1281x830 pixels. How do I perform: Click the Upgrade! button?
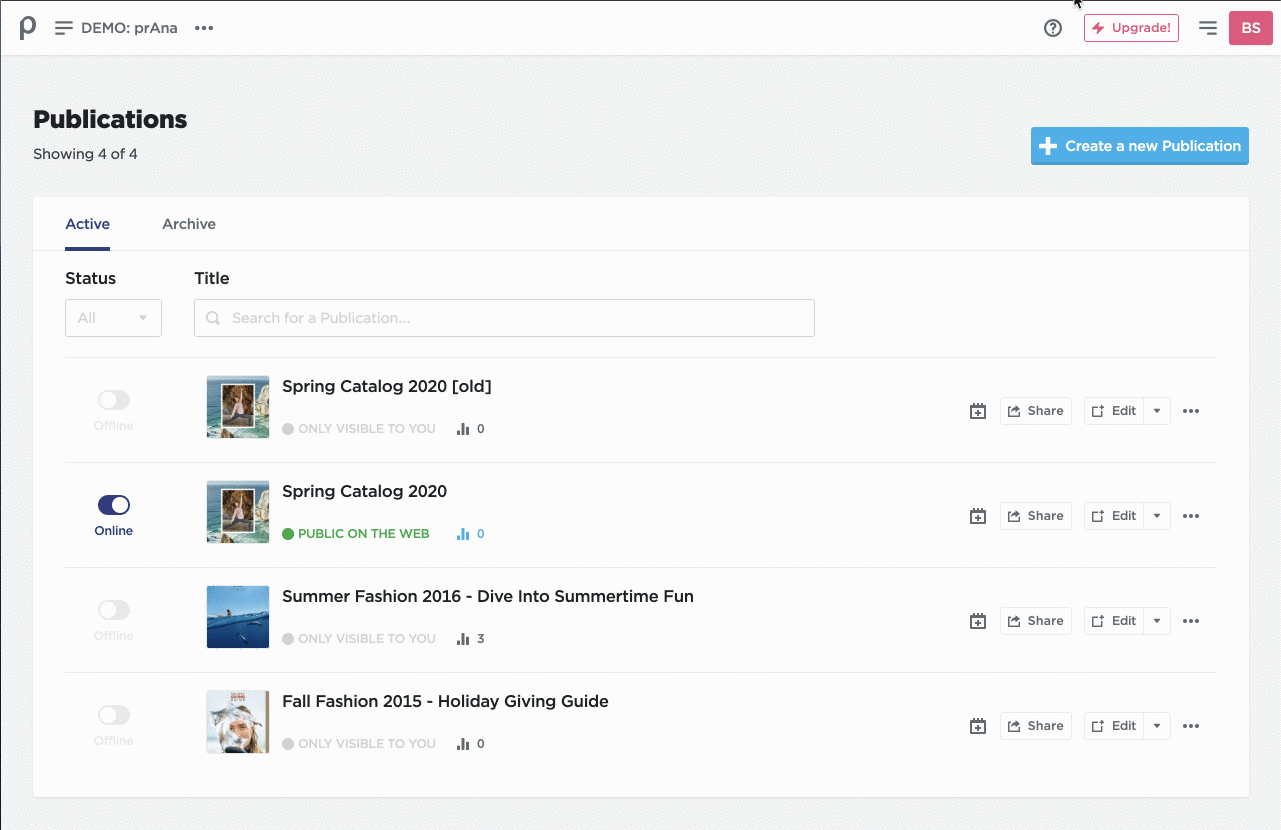[x=1131, y=28]
